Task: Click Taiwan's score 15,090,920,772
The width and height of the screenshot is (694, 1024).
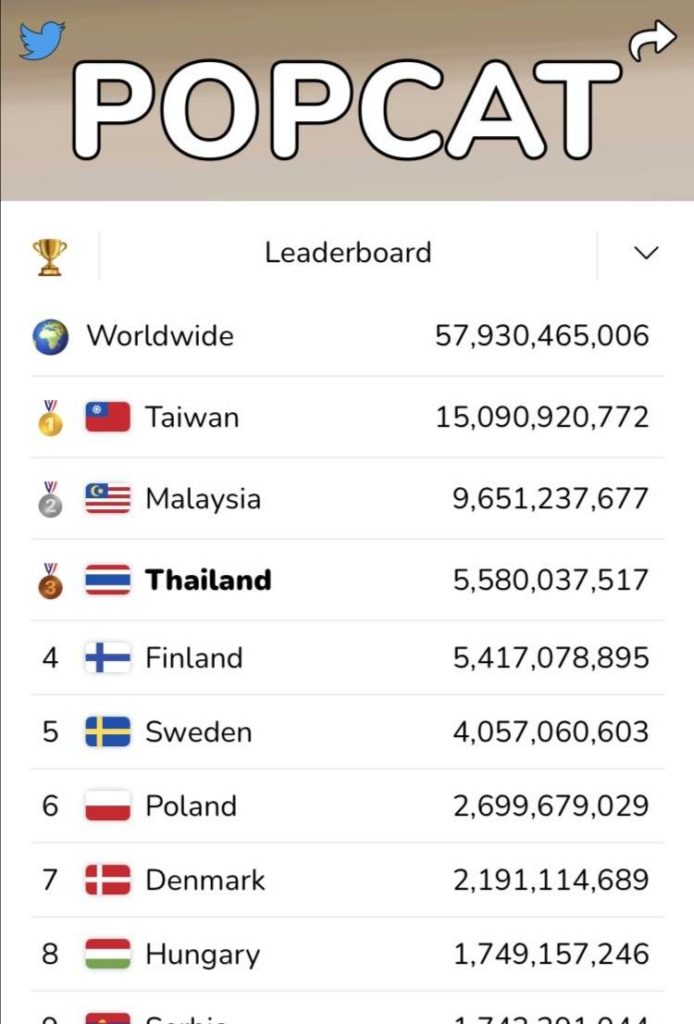Action: pos(542,417)
